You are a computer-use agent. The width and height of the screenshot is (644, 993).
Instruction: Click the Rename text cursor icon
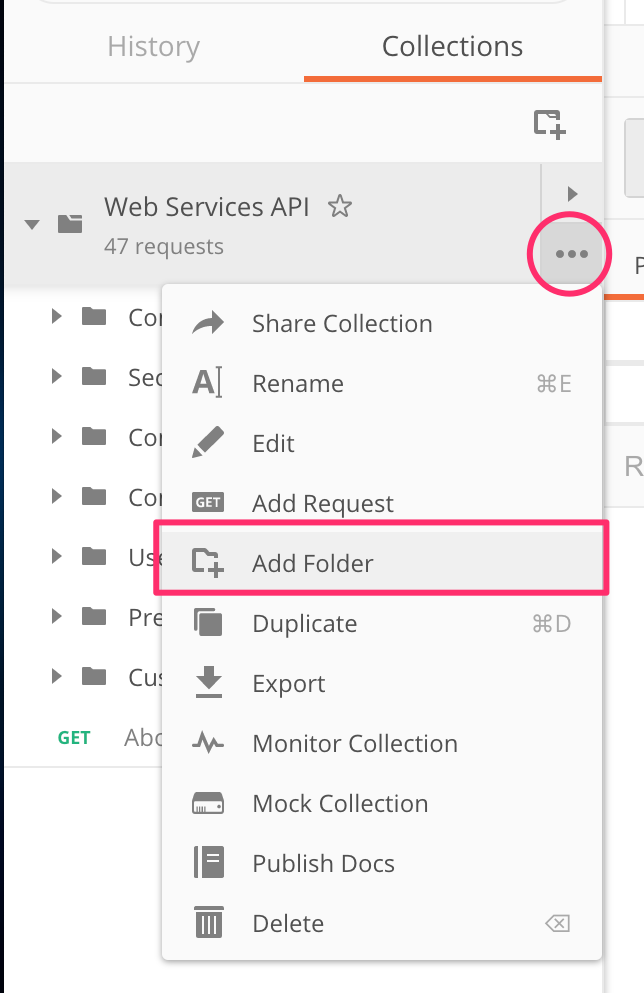click(207, 383)
